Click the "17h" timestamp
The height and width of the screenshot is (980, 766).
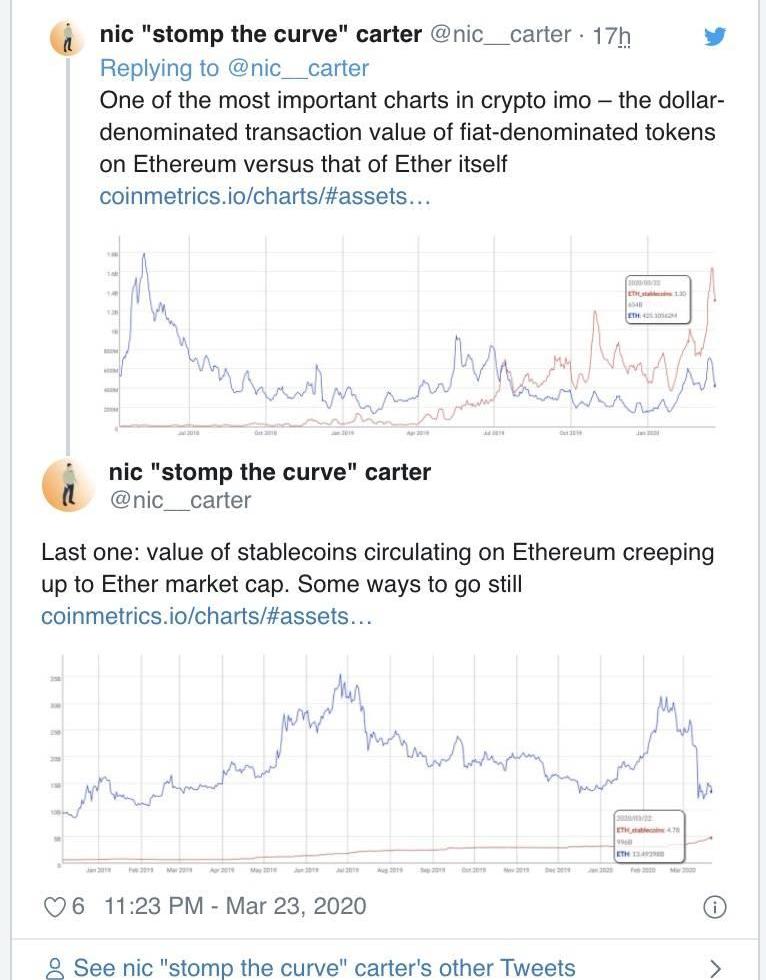(x=611, y=36)
